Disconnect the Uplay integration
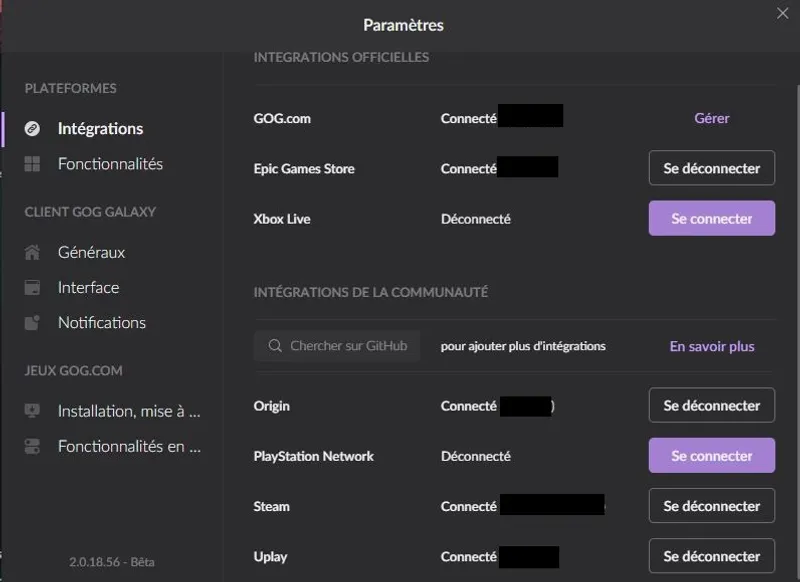The height and width of the screenshot is (582, 800). point(711,556)
